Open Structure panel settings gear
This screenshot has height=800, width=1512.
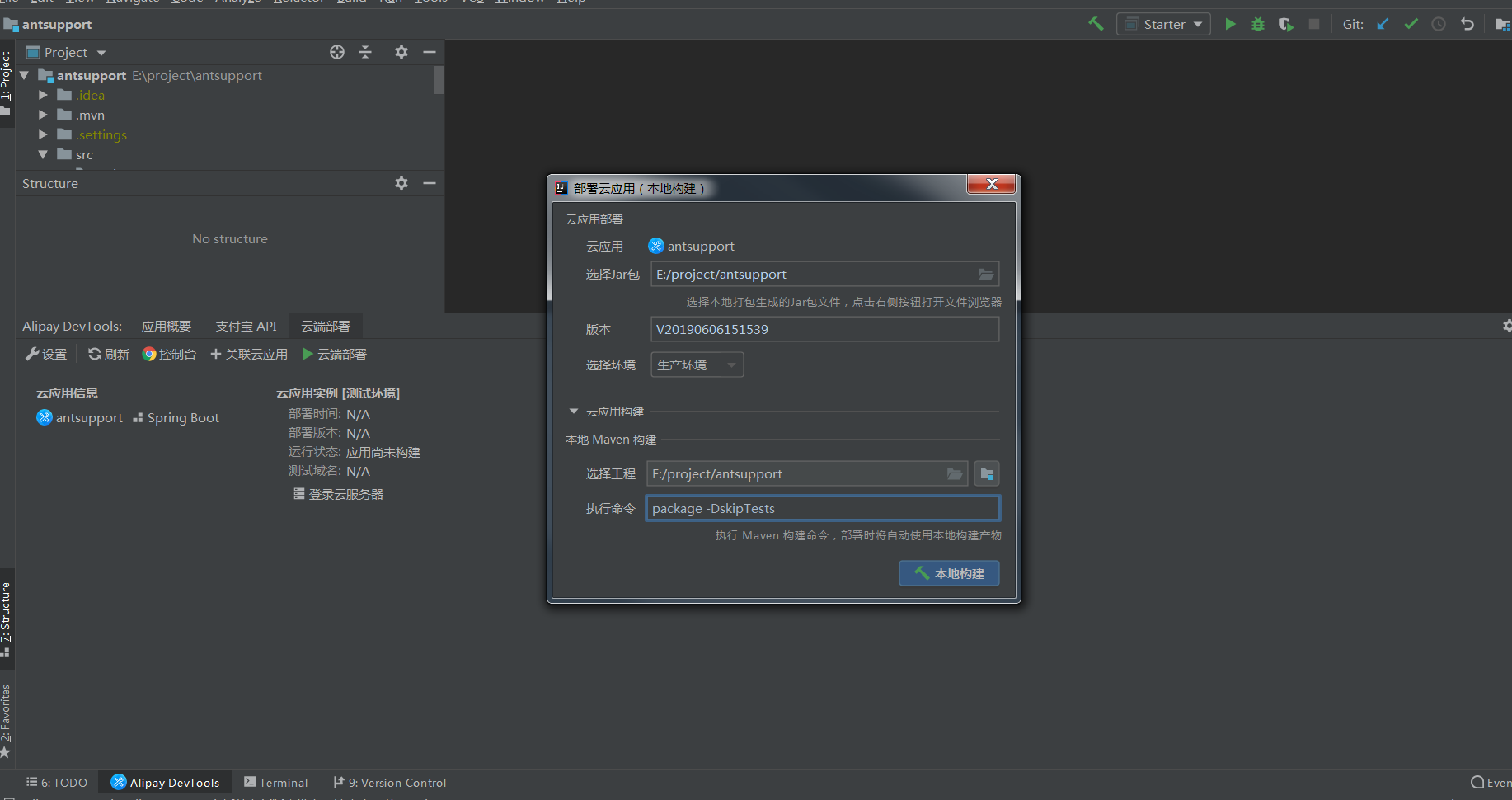(401, 183)
